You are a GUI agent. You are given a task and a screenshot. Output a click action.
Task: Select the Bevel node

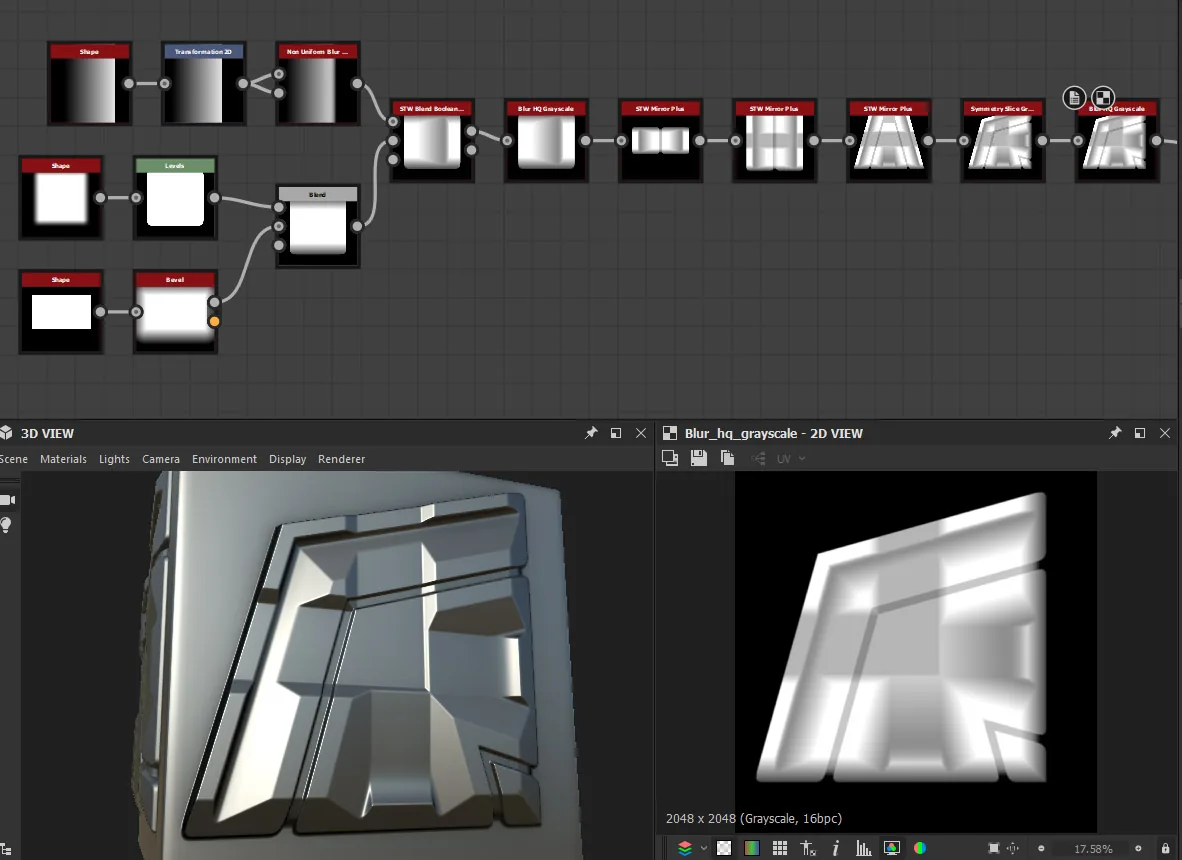[175, 312]
